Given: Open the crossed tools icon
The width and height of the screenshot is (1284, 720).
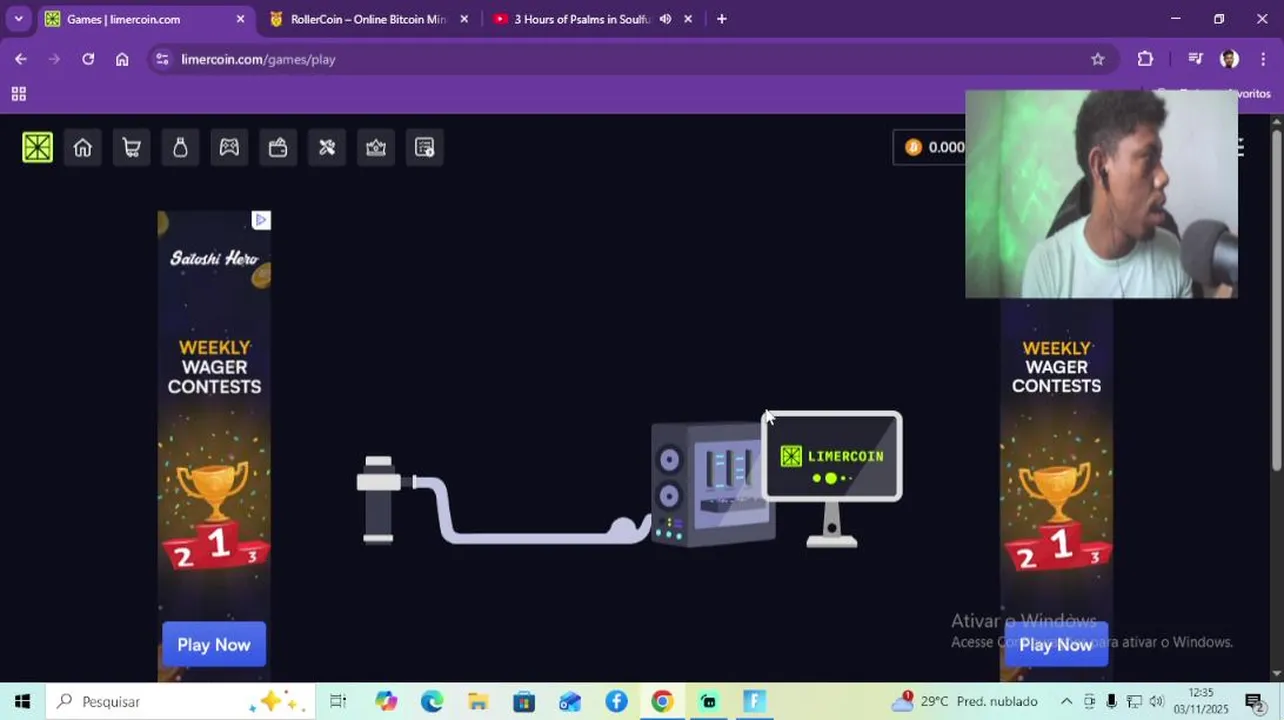Looking at the screenshot, I should click(327, 148).
